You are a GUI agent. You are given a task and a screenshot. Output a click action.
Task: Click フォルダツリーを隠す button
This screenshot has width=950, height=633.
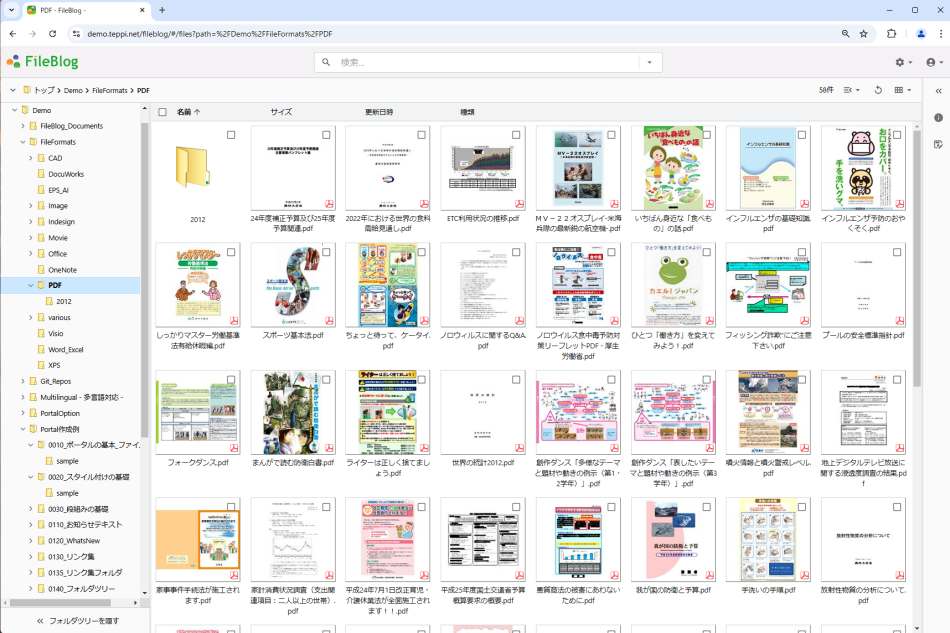[x=78, y=621]
